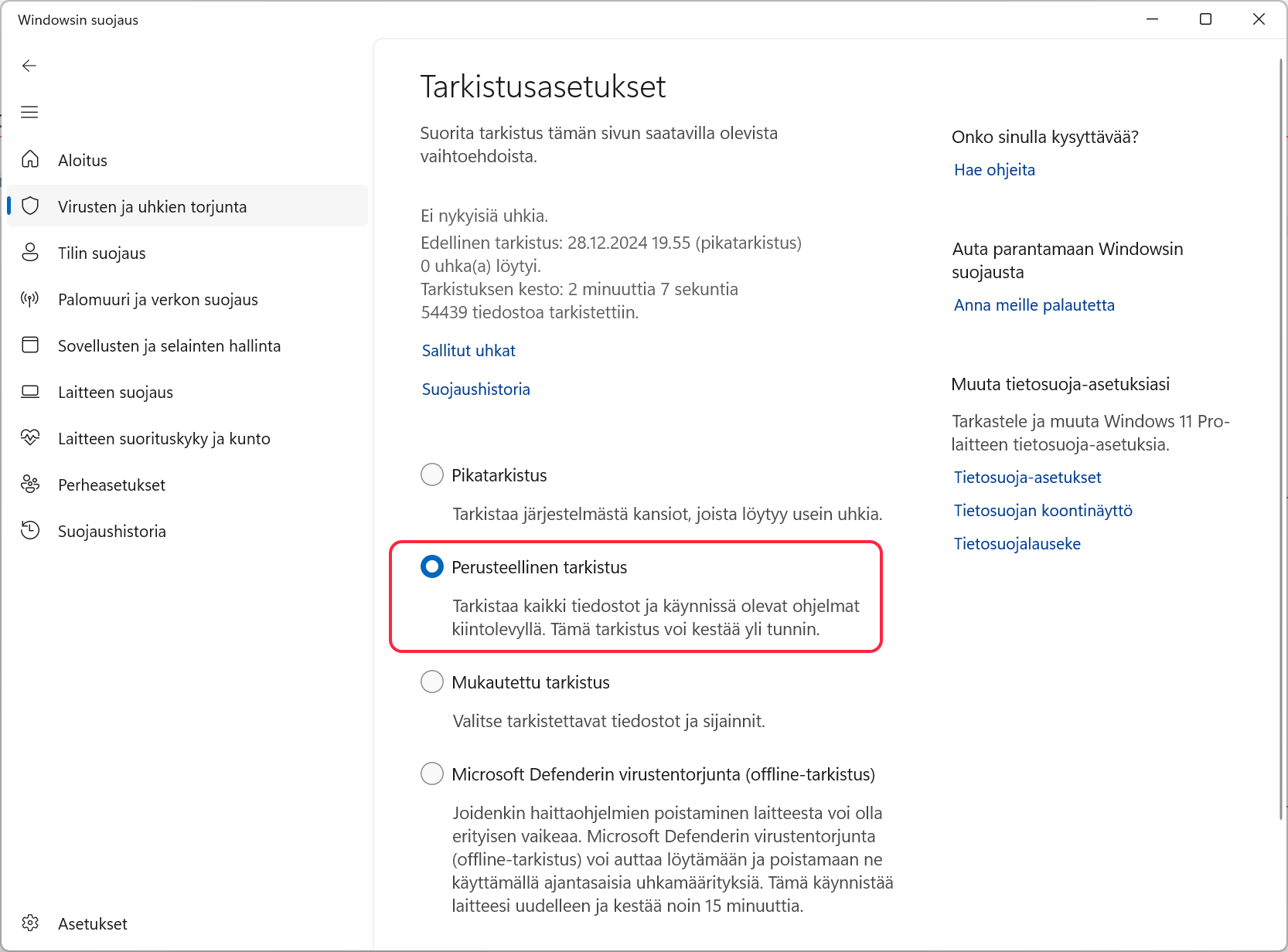
Task: Select the Perusteellinen tarkistus option
Action: [x=431, y=566]
